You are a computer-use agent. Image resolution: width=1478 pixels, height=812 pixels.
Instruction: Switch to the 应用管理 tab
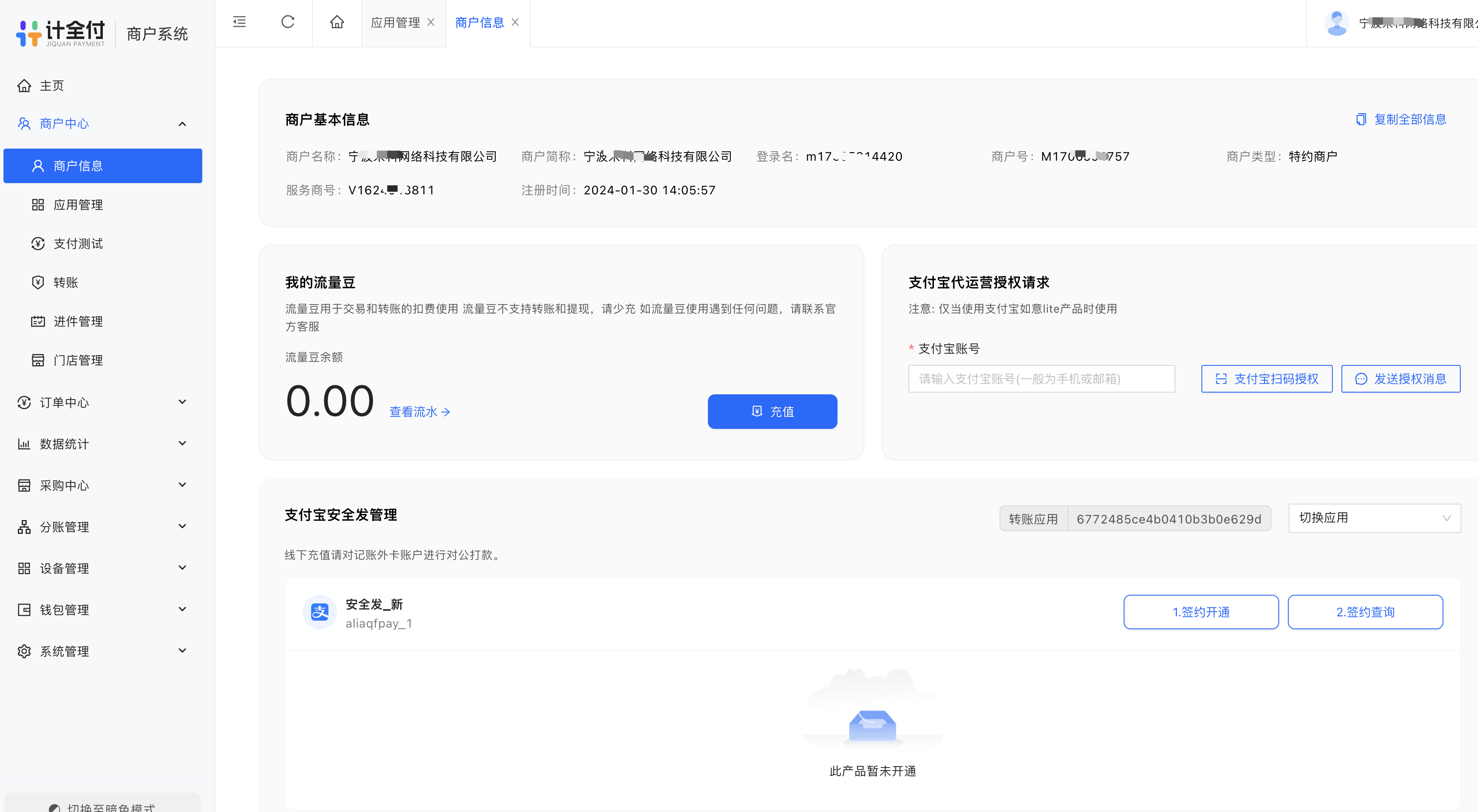(395, 22)
